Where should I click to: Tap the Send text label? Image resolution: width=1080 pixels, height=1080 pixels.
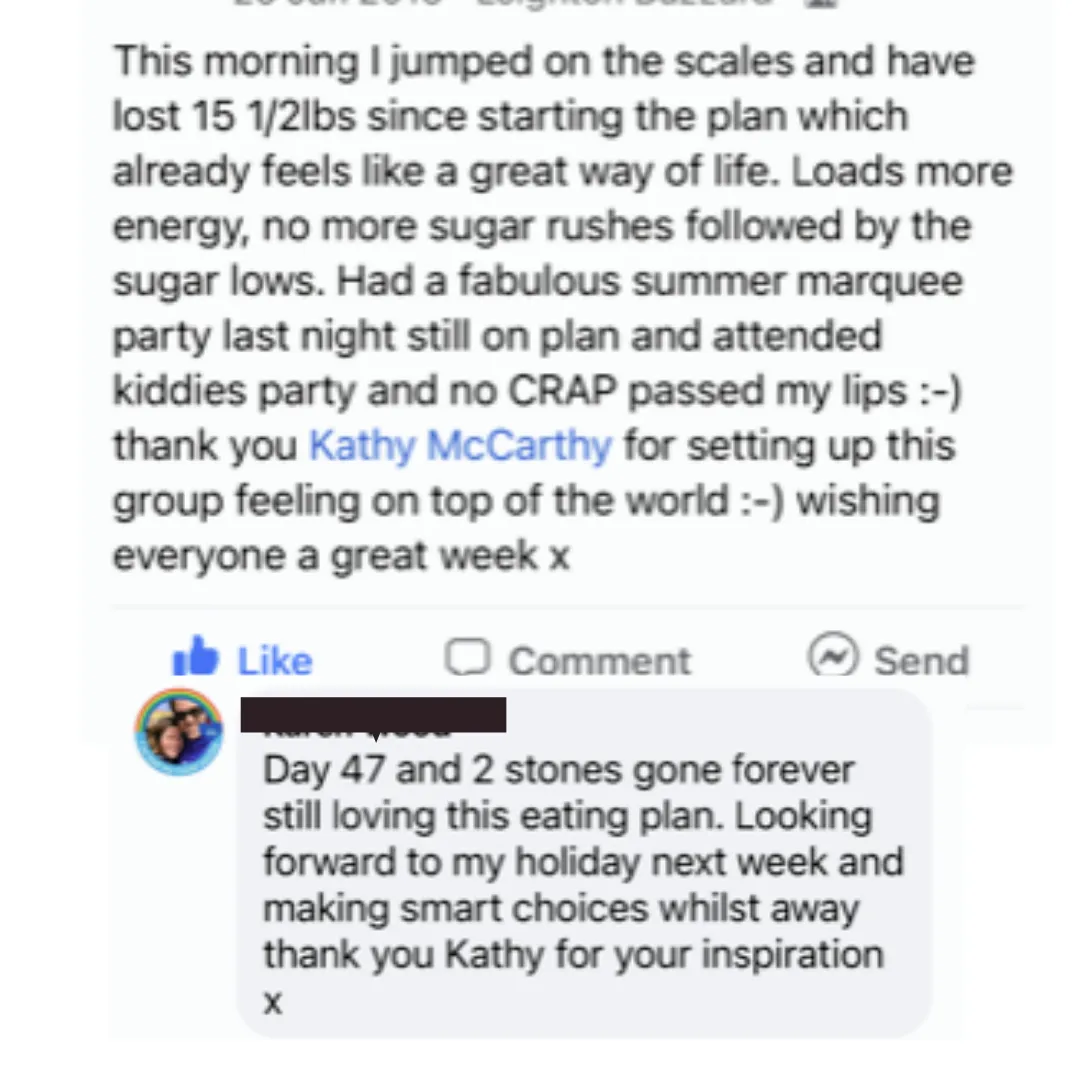pos(922,661)
